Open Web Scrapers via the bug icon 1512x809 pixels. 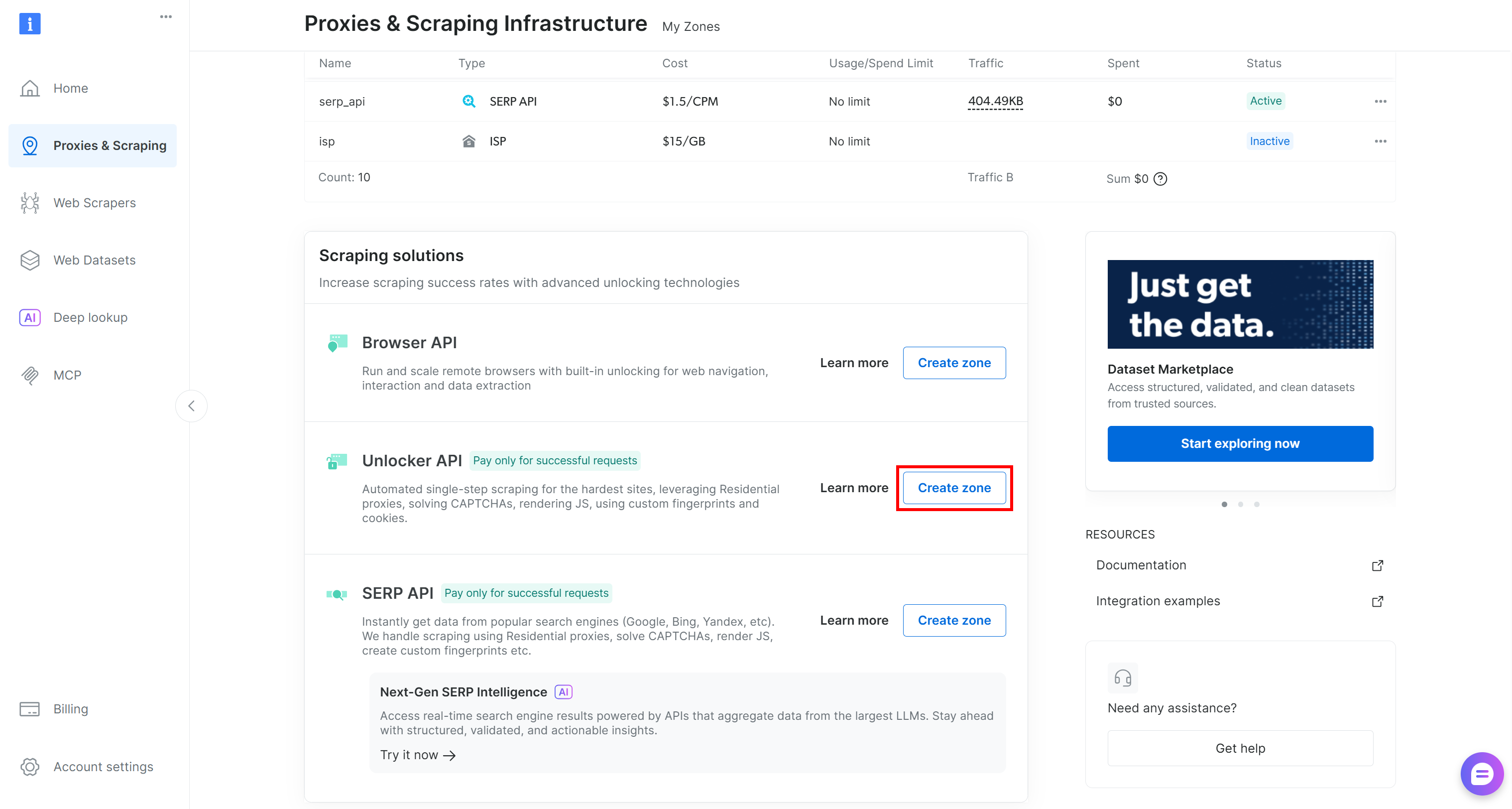coord(29,203)
